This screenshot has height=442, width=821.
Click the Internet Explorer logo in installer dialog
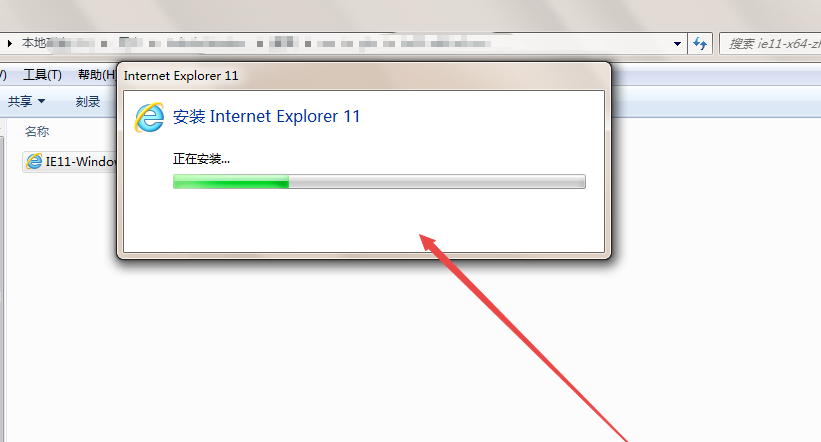click(150, 117)
